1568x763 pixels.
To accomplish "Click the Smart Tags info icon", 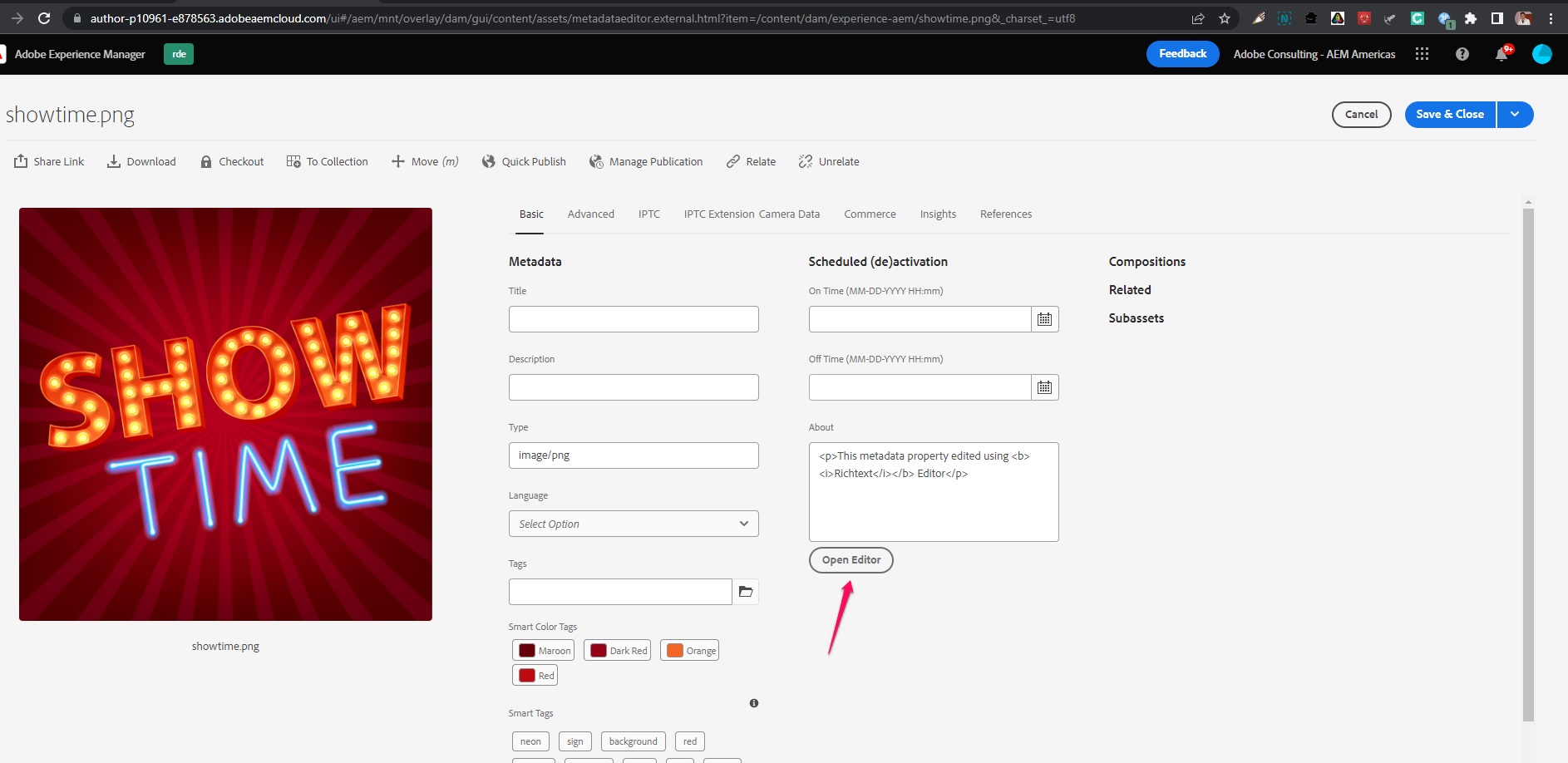I will 754,703.
